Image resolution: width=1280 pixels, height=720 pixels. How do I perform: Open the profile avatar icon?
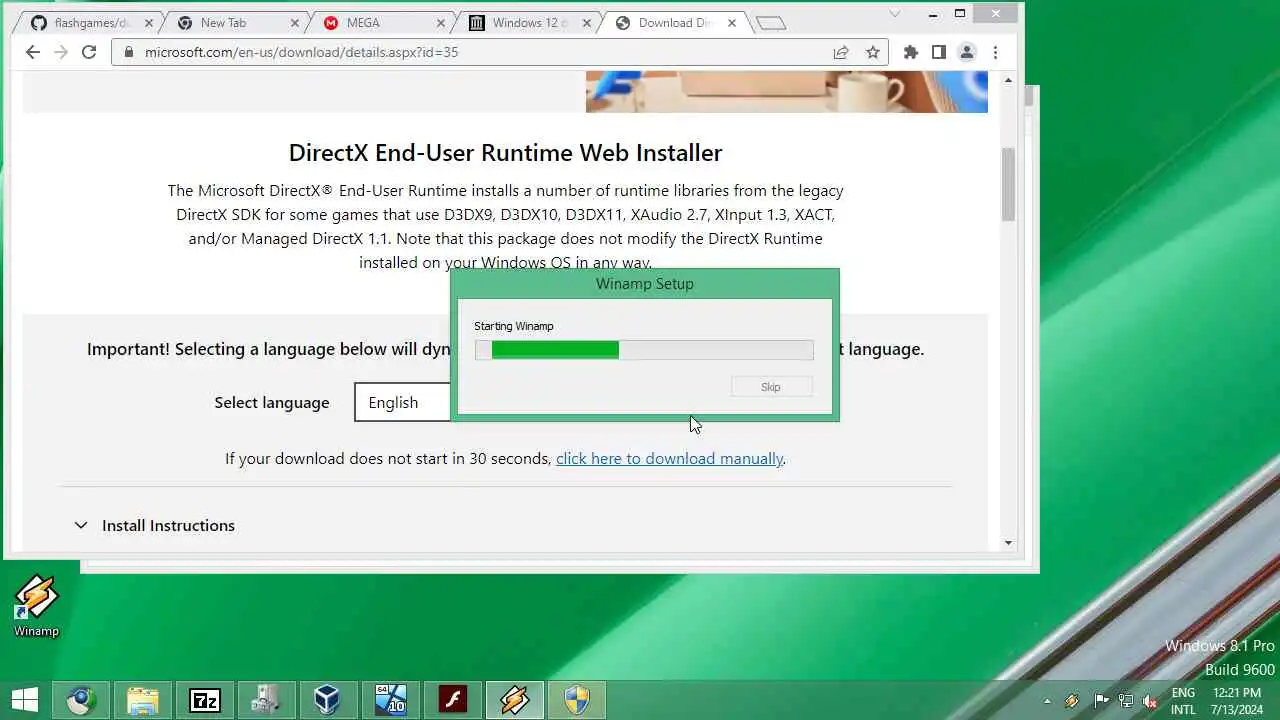tap(966, 52)
